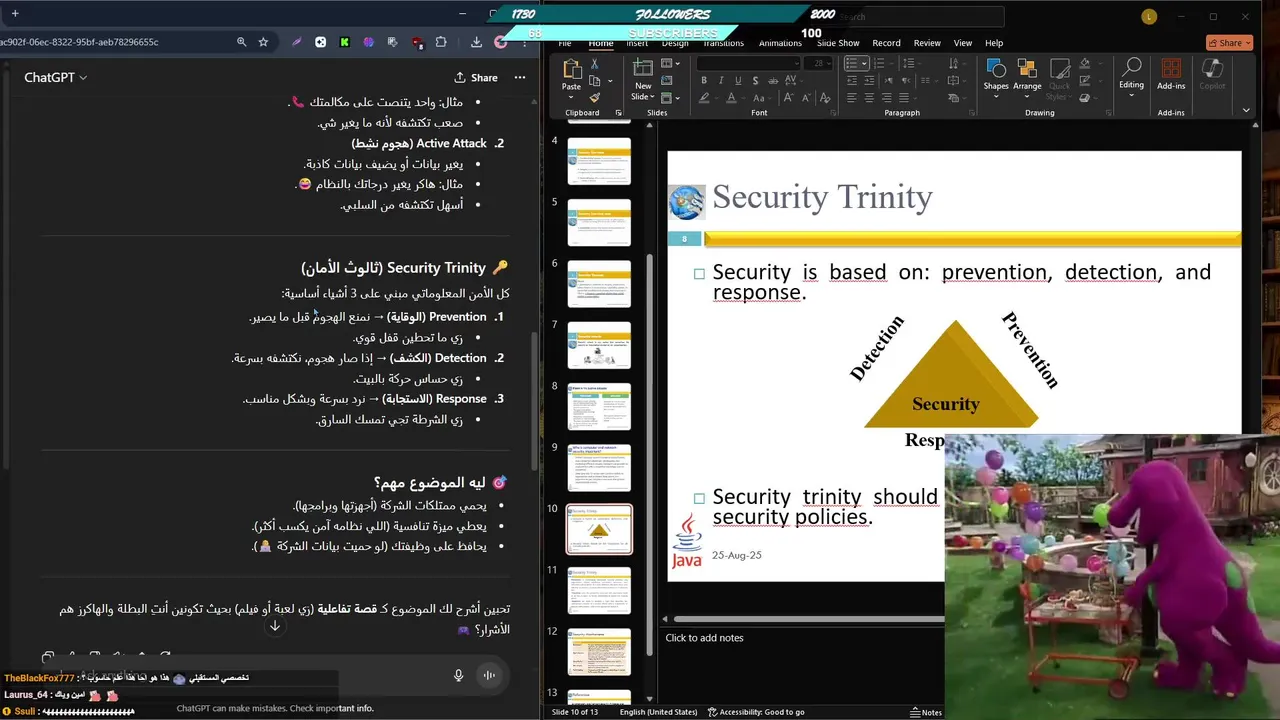Image resolution: width=1280 pixels, height=720 pixels.
Task: Open the ChatGPT model selector dropdown
Action: [56, 77]
